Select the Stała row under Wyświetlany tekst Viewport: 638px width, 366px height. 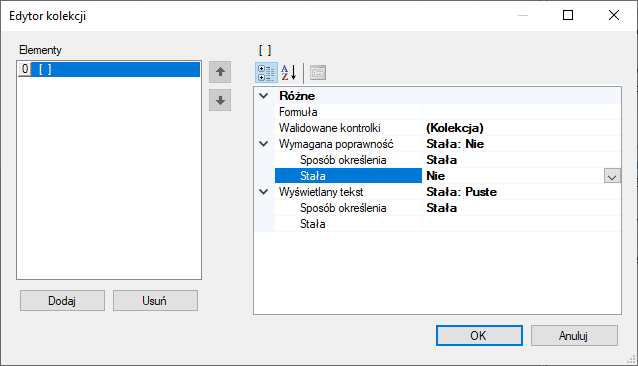[x=348, y=224]
